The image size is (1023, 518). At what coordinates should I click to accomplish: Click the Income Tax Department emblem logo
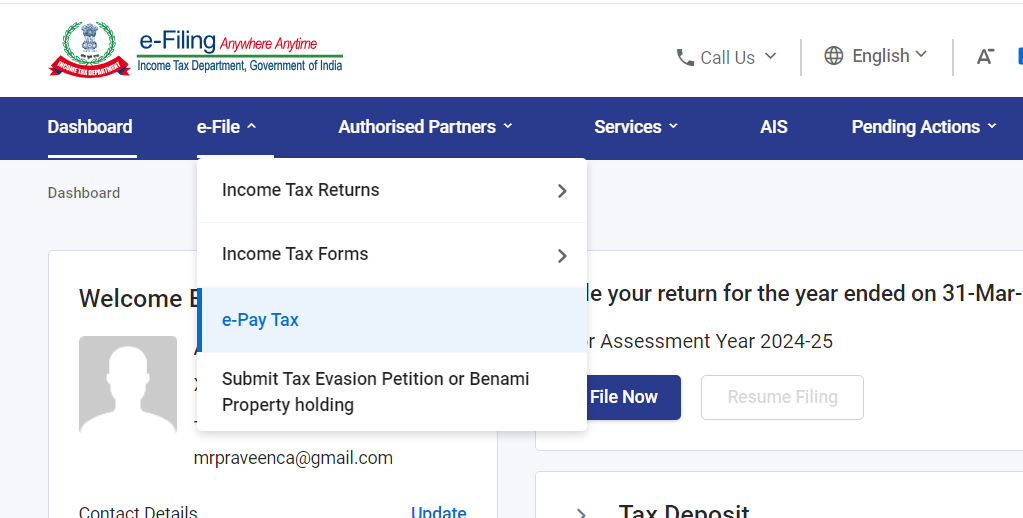[x=90, y=50]
